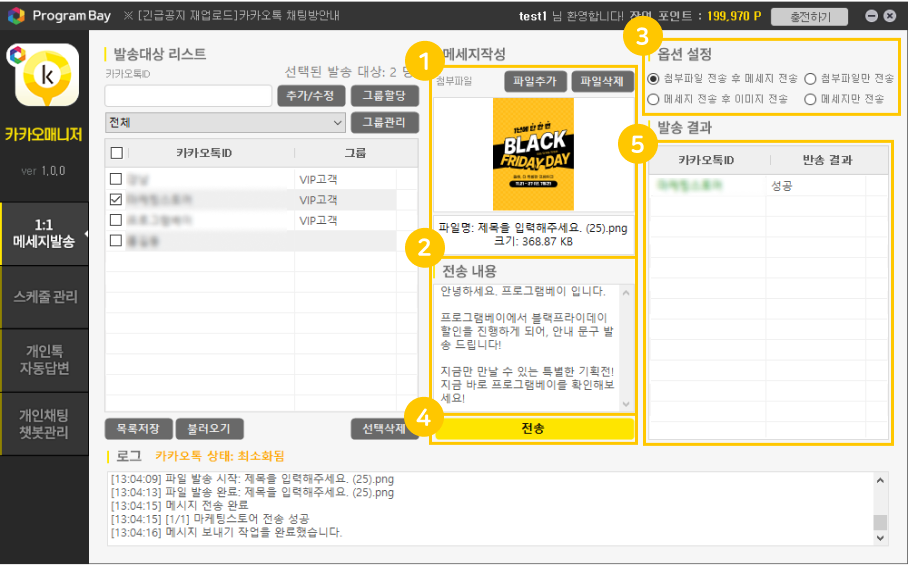Open the 개인채팅 챗봇관리 tab
This screenshot has width=910, height=566.
[x=44, y=424]
